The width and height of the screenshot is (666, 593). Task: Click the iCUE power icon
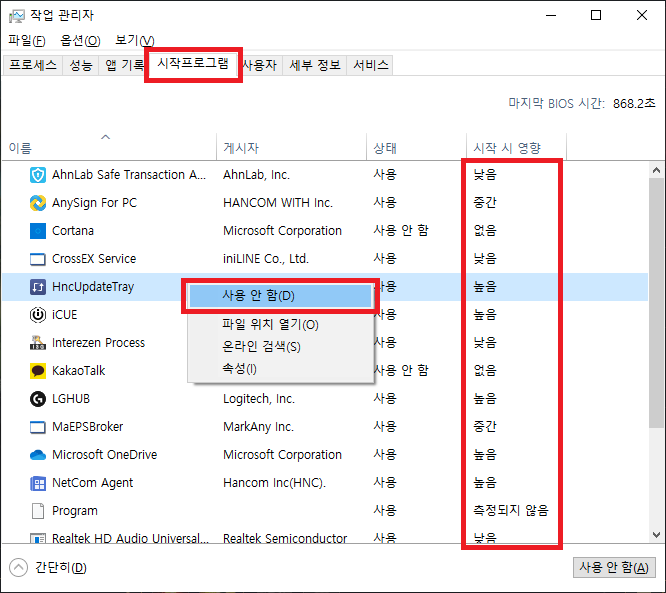tap(38, 315)
